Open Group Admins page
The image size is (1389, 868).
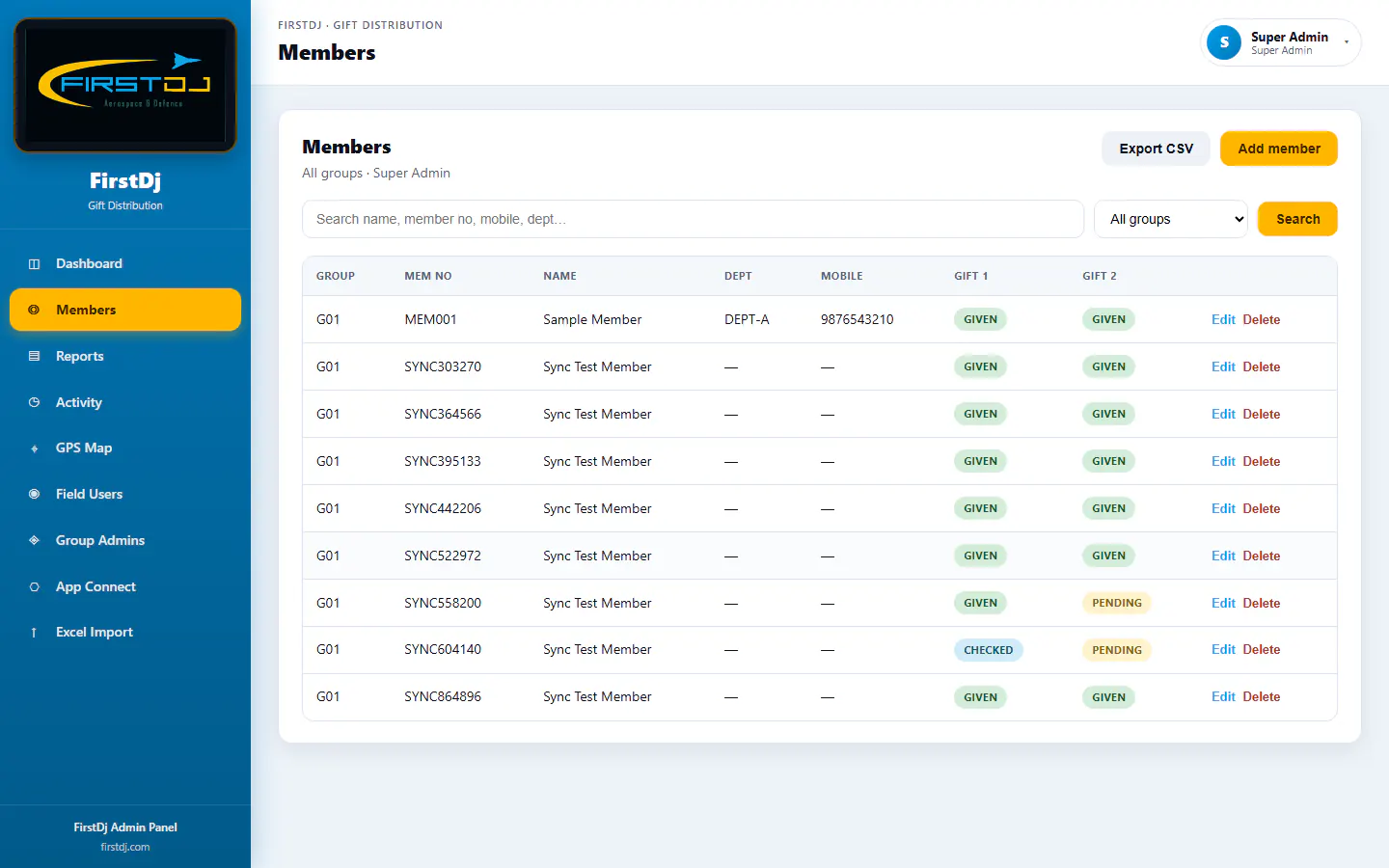[125, 540]
